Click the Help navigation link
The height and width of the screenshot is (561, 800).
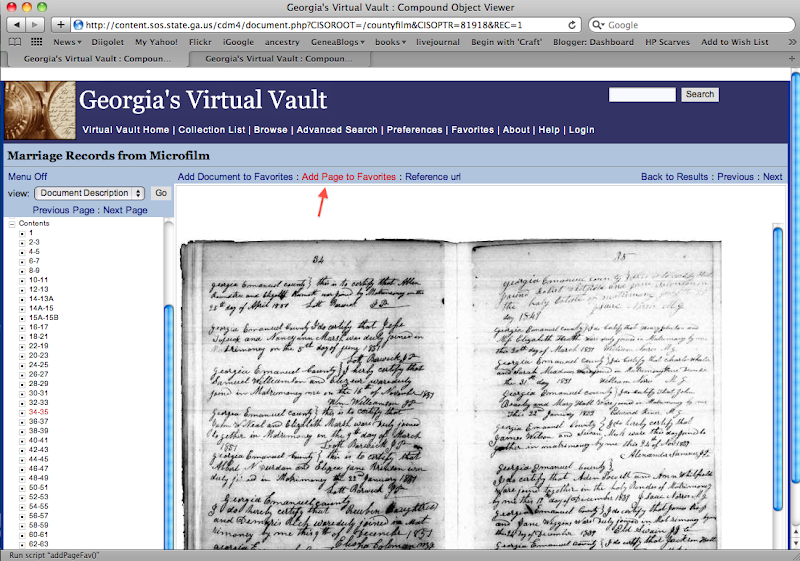(x=549, y=130)
